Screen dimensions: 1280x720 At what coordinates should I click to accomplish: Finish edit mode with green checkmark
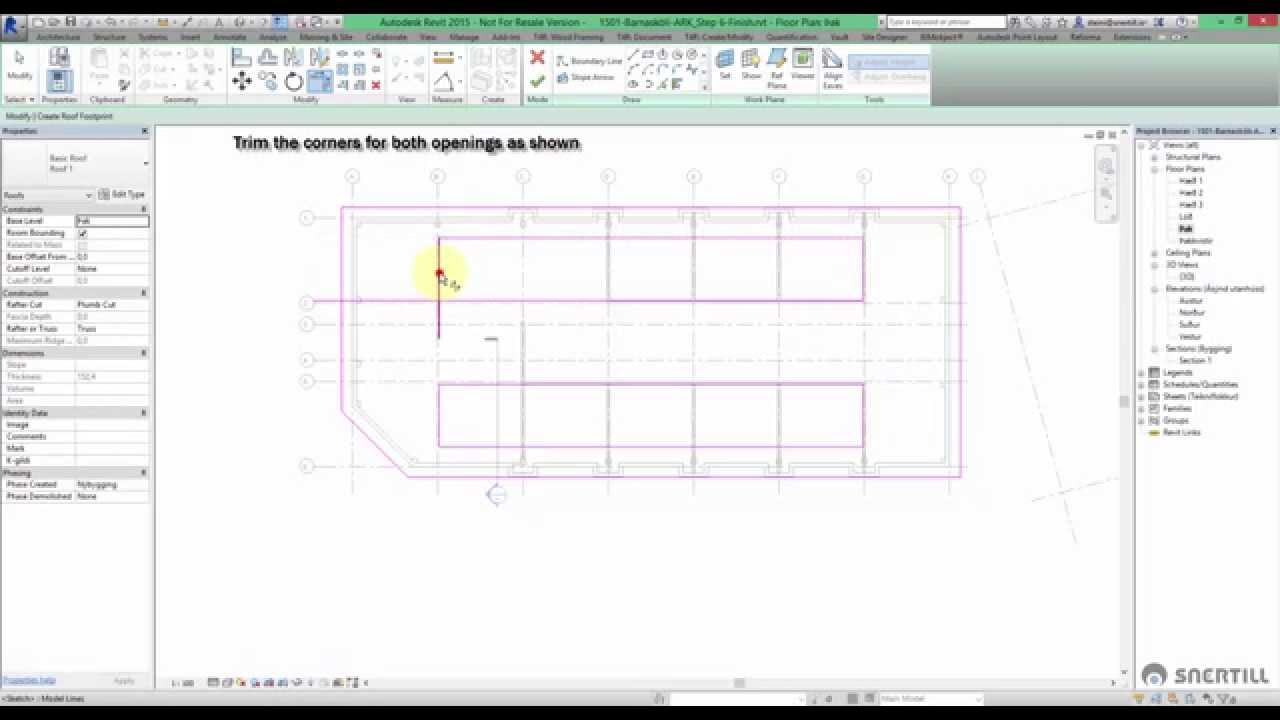pyautogui.click(x=537, y=81)
